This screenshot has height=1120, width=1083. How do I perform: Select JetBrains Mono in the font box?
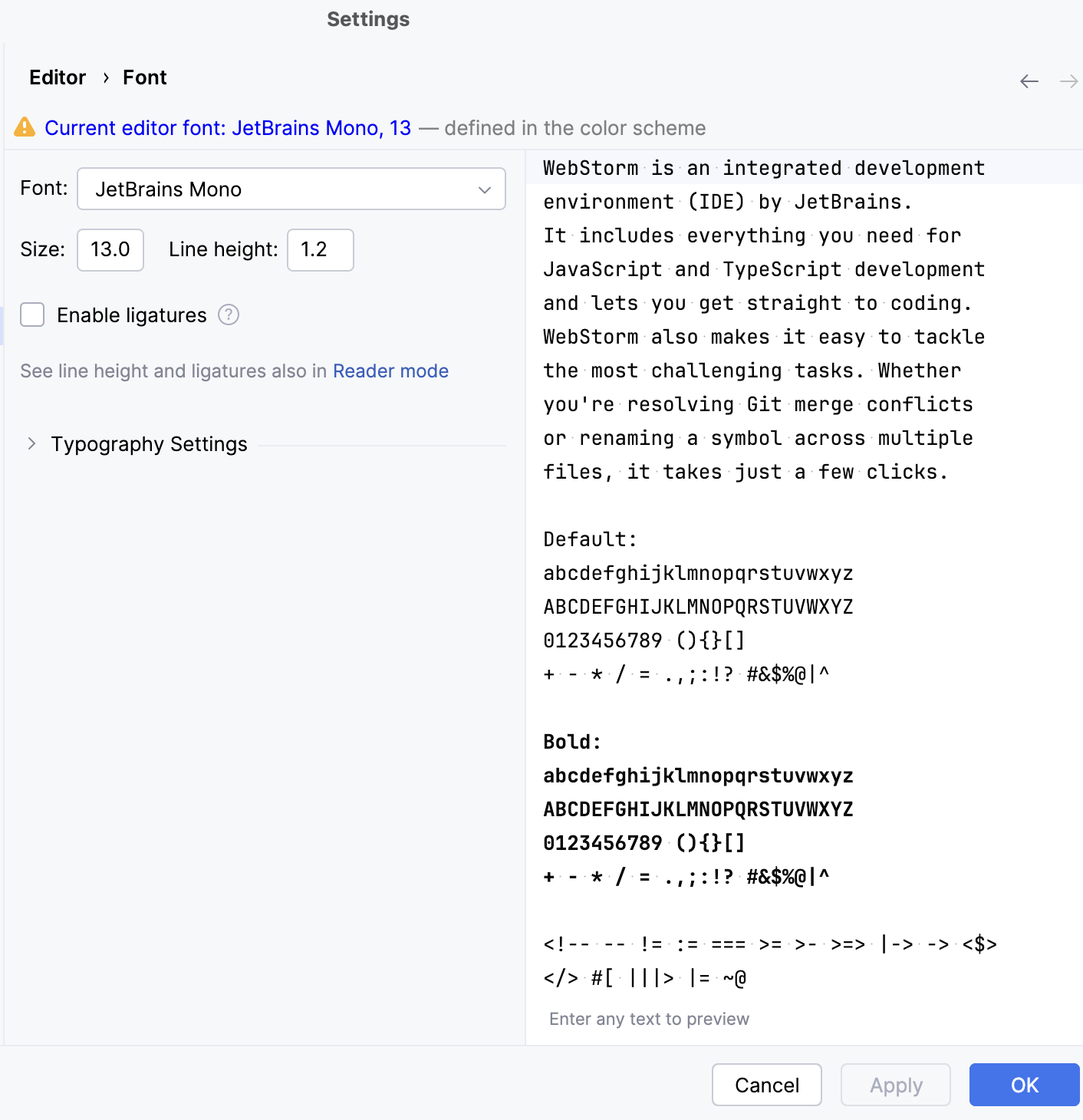click(x=169, y=189)
